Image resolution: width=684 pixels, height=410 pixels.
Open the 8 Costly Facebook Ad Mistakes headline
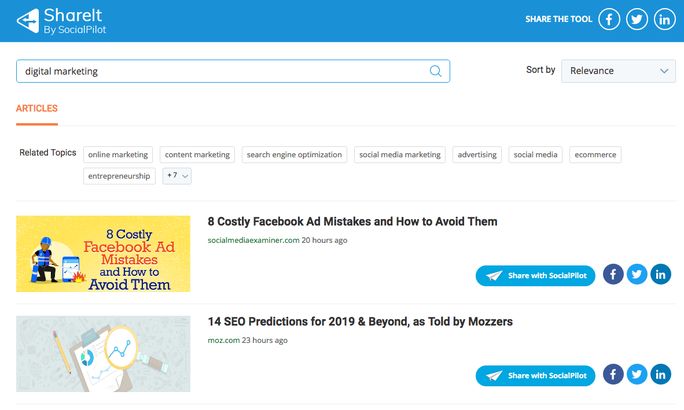pyautogui.click(x=352, y=222)
